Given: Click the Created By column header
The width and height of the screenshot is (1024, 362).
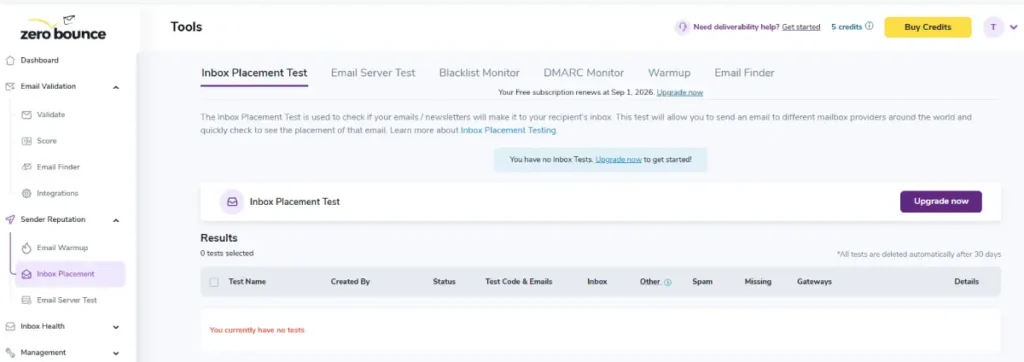Looking at the screenshot, I should pos(350,282).
